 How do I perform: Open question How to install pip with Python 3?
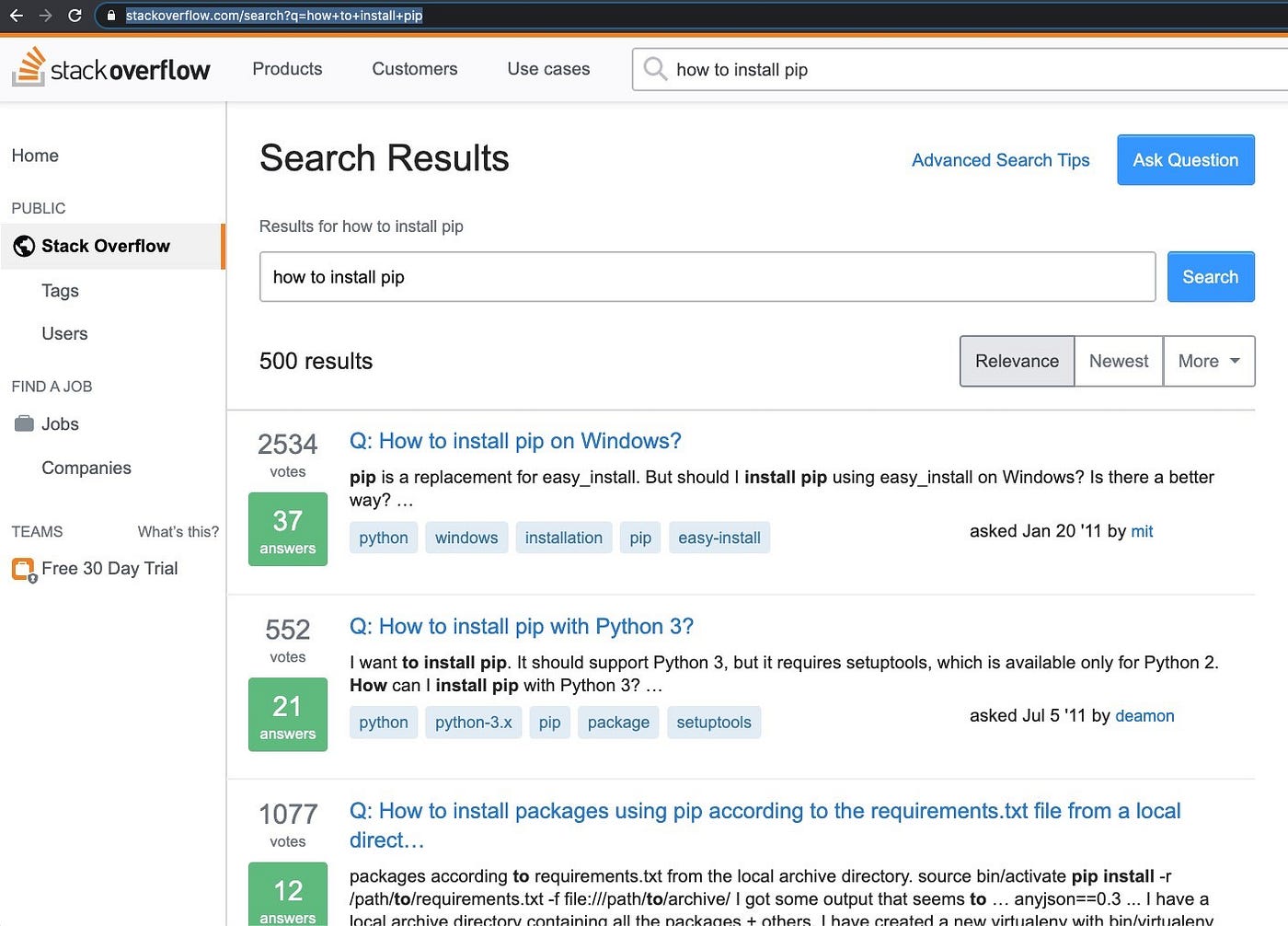[522, 626]
